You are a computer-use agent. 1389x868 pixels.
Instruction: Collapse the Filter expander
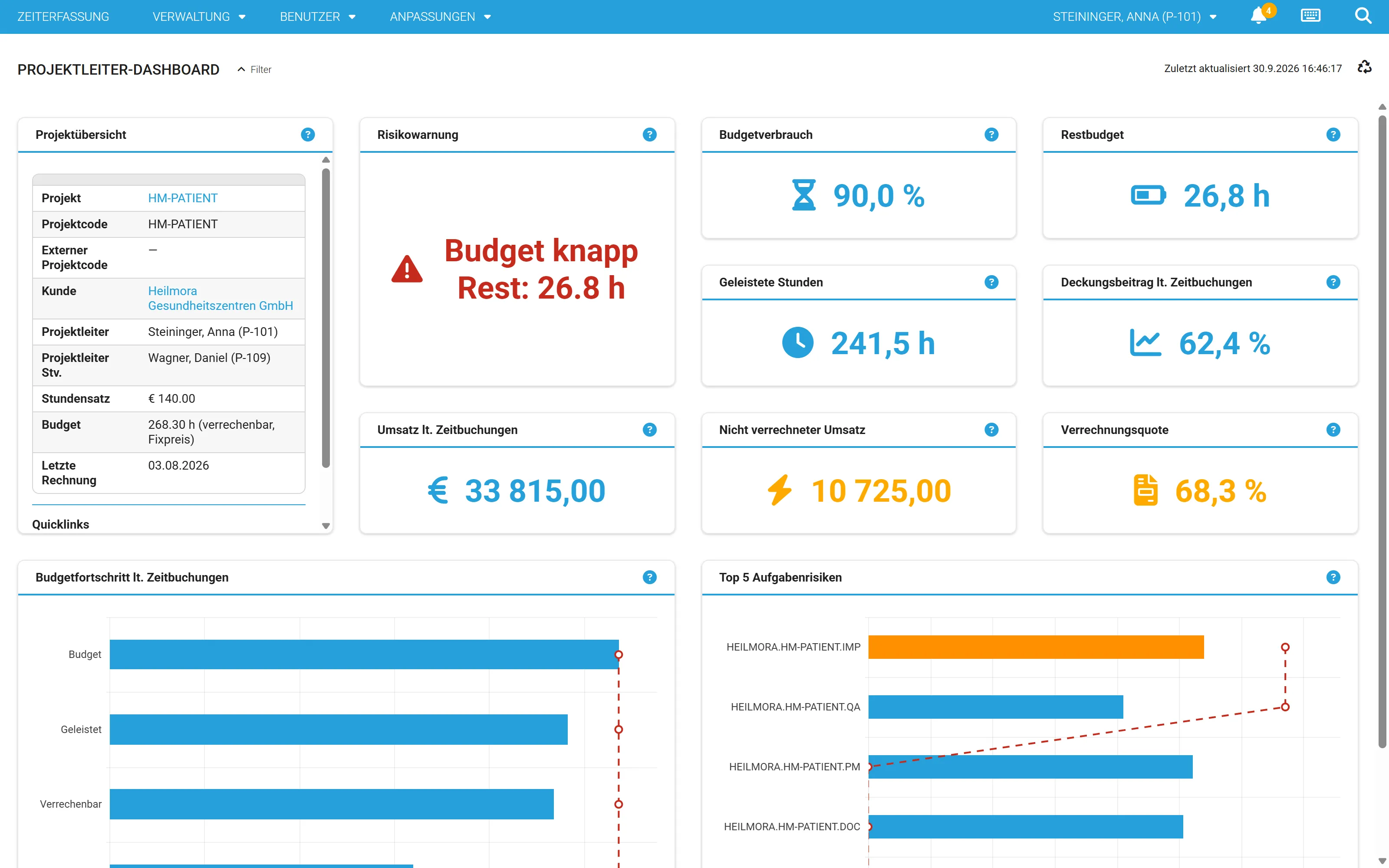coord(254,69)
